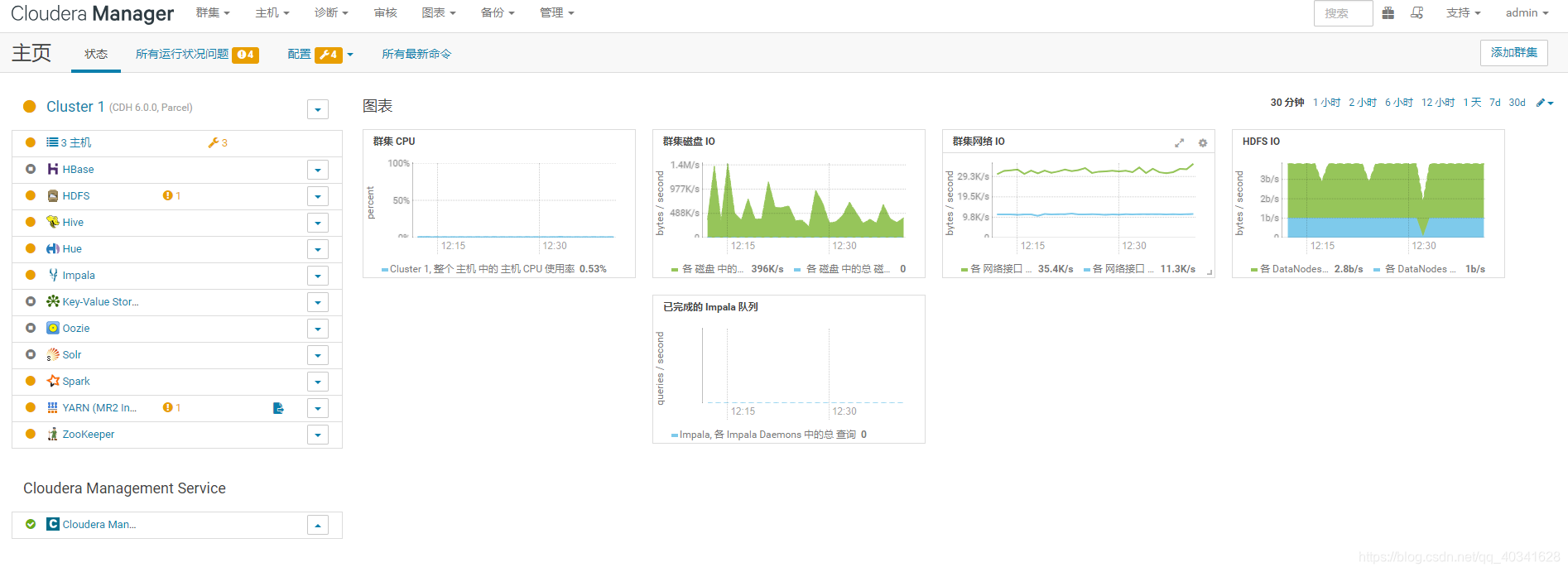Image resolution: width=1568 pixels, height=572 pixels.
Task: Click Cluster 1 orange health status dot
Action: click(30, 106)
